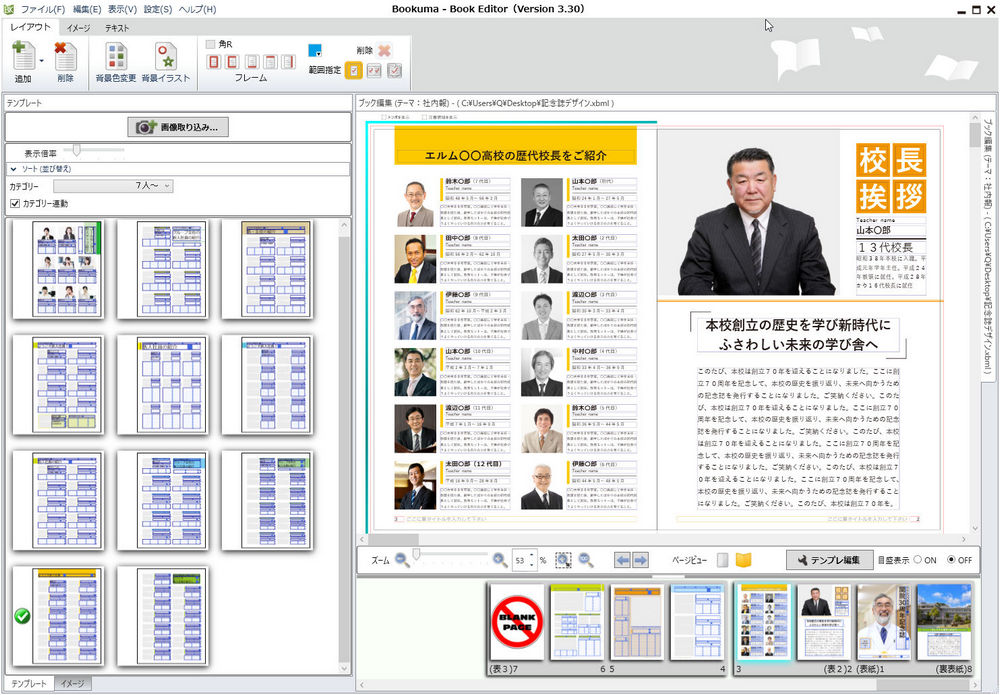Click the zoom-out magnifier icon
Image resolution: width=1000 pixels, height=695 pixels.
pos(402,560)
